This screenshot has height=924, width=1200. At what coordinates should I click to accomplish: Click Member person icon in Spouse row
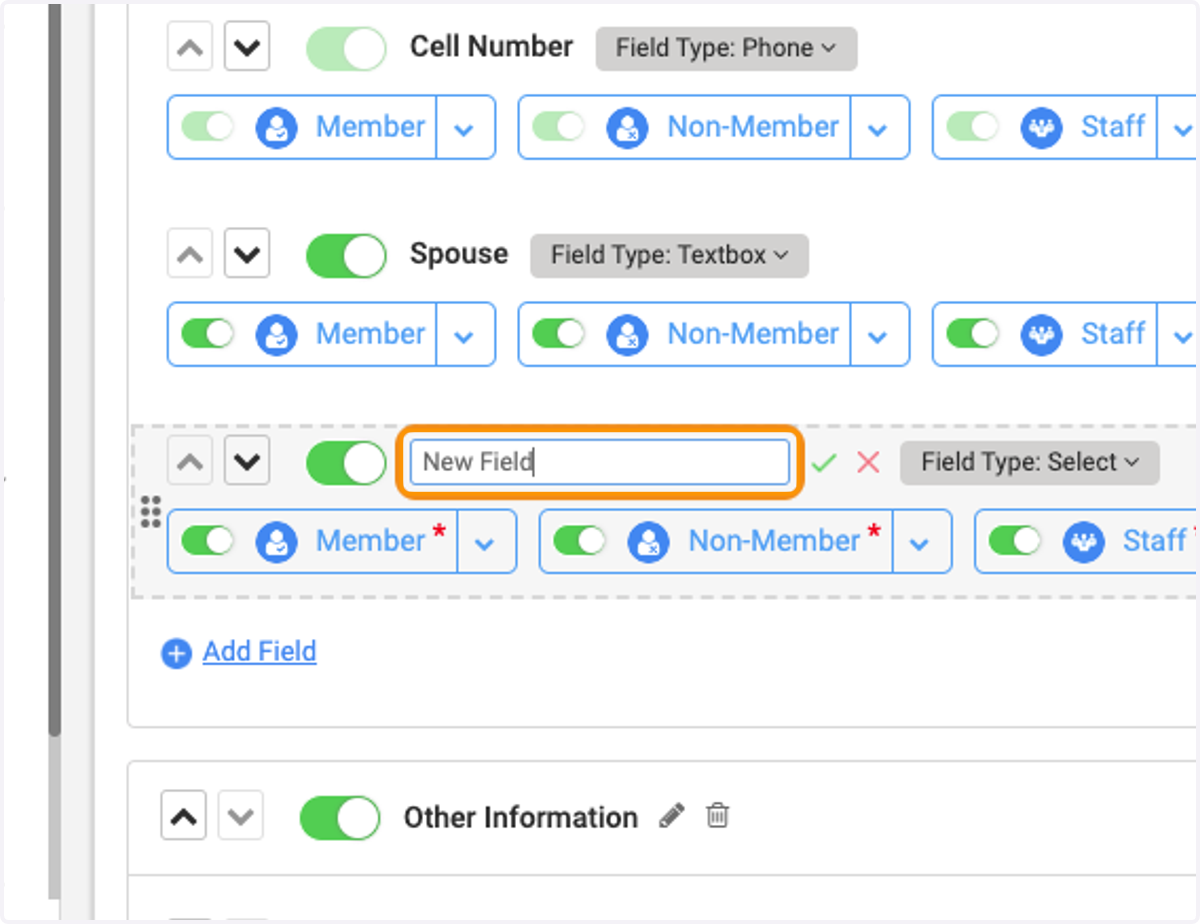click(276, 335)
